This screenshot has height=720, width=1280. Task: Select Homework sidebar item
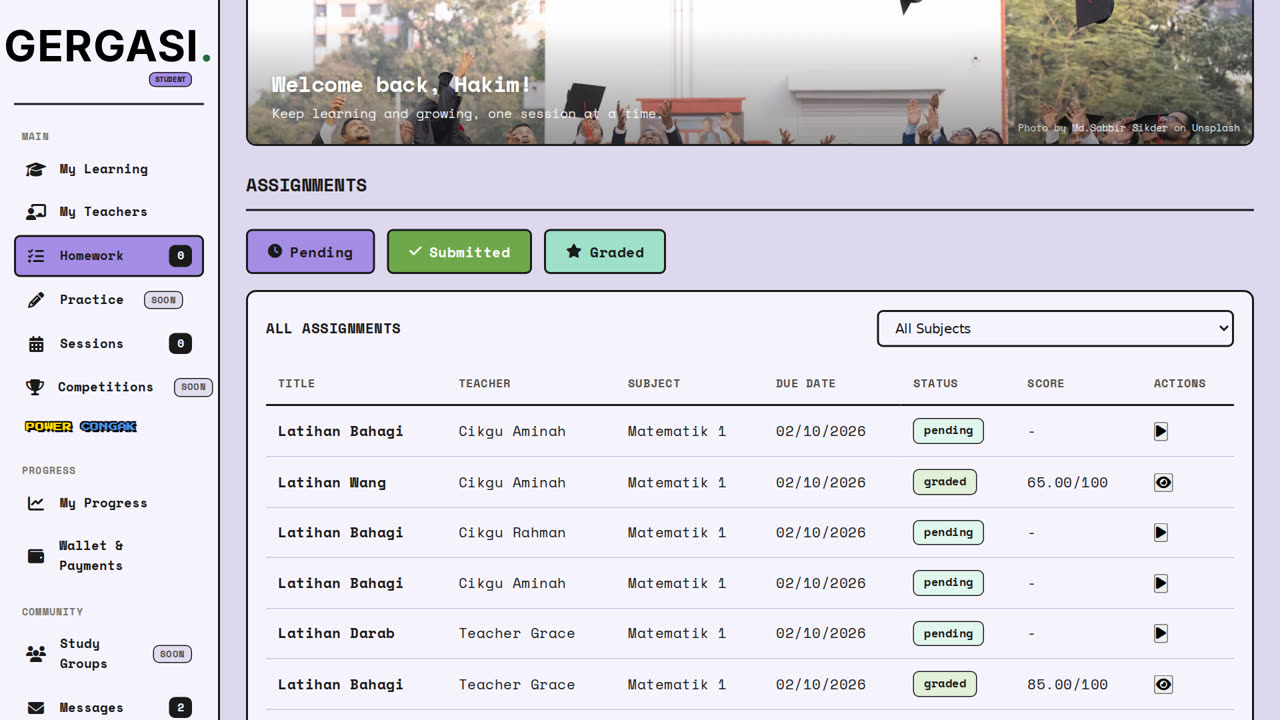[x=109, y=256]
